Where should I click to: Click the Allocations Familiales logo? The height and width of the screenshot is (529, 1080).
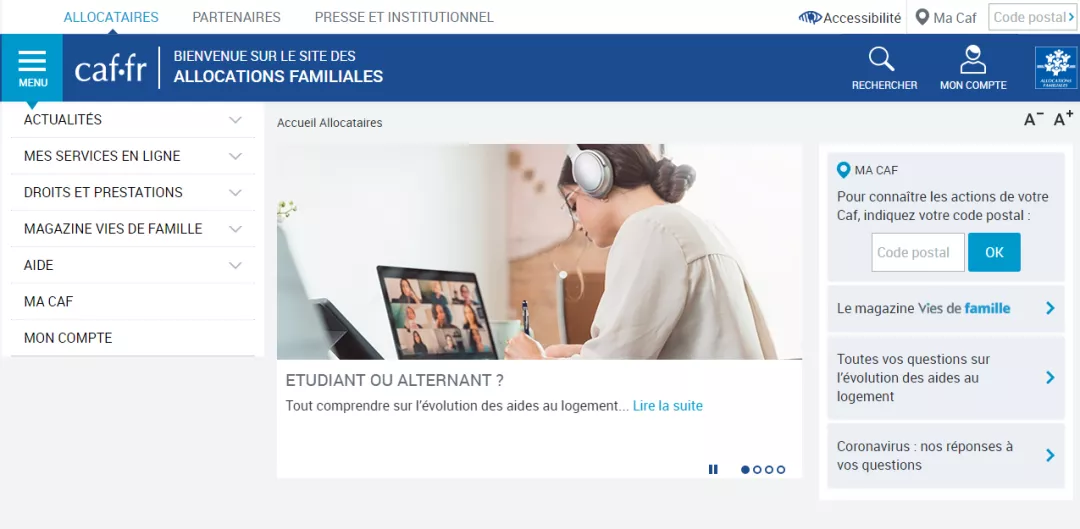coord(1055,68)
